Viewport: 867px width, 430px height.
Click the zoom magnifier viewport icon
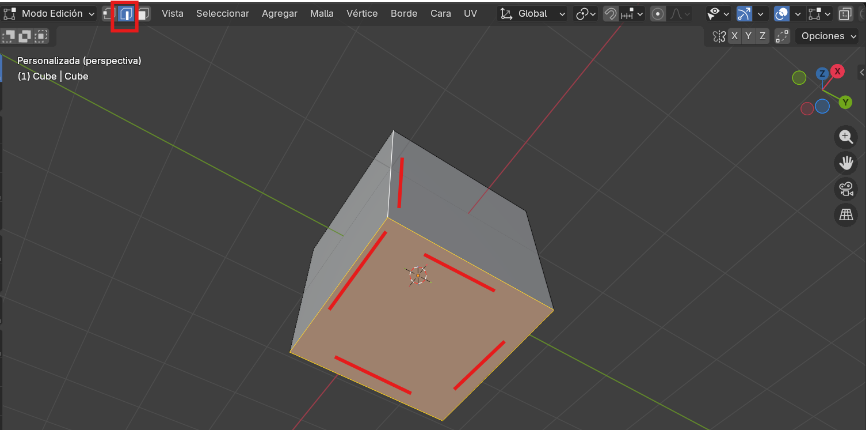(846, 137)
